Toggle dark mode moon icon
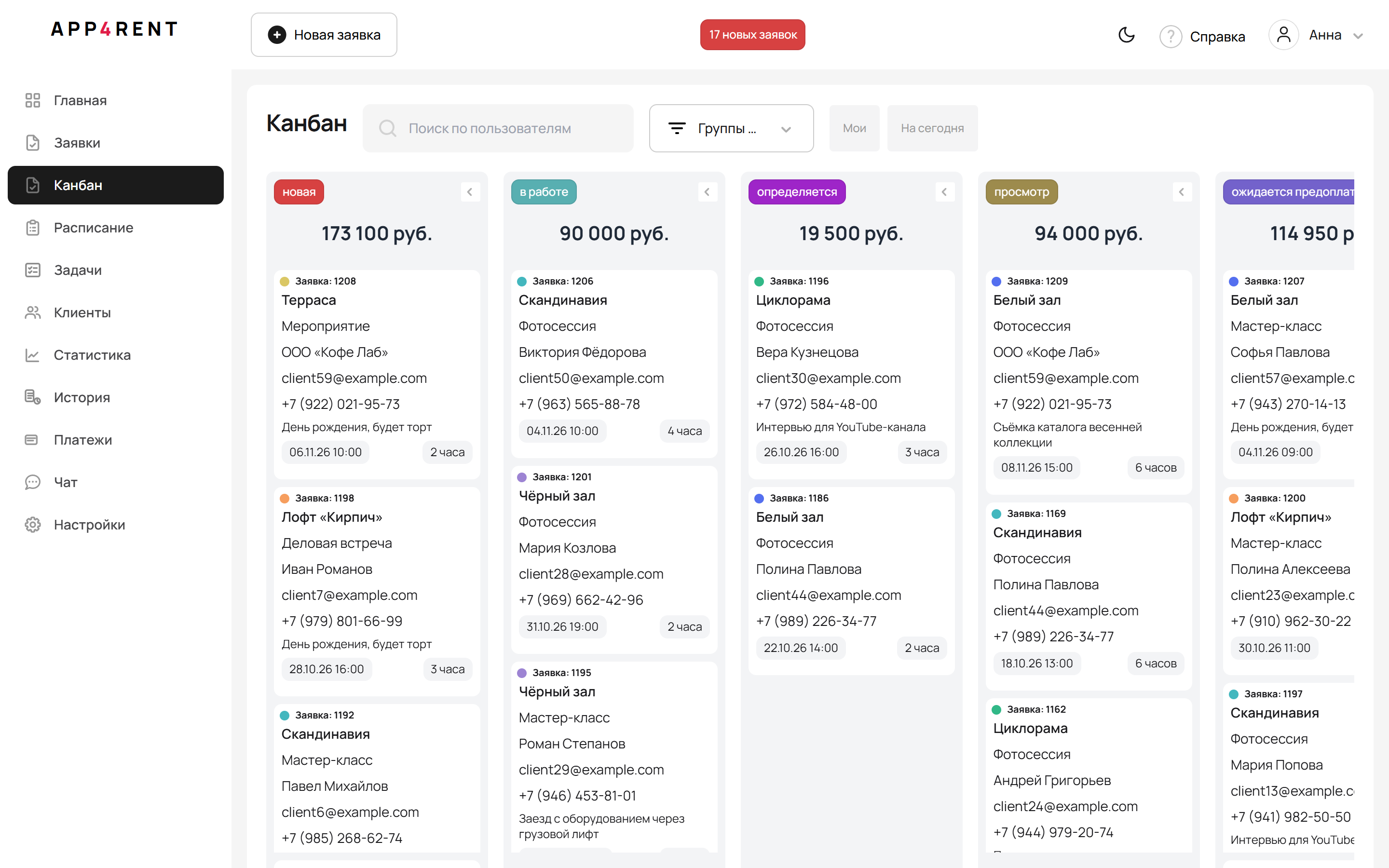The height and width of the screenshot is (868, 1389). coord(1126,35)
